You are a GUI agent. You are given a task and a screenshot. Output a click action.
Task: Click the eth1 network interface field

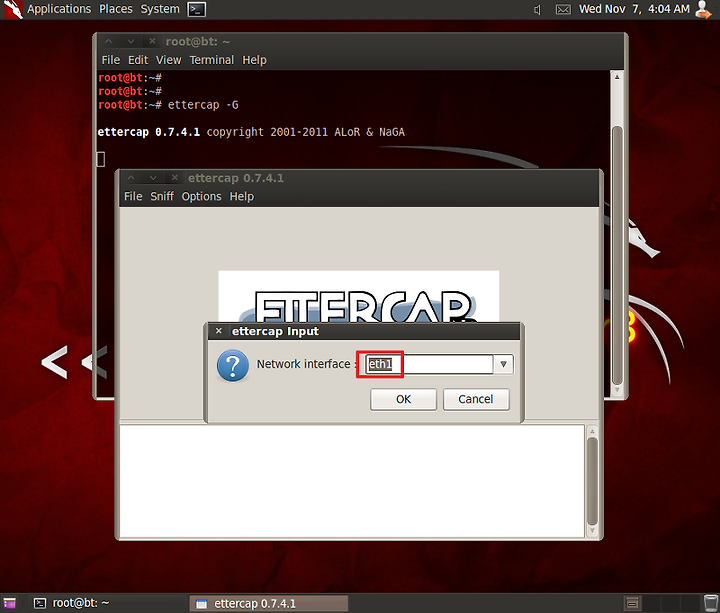pyautogui.click(x=429, y=364)
